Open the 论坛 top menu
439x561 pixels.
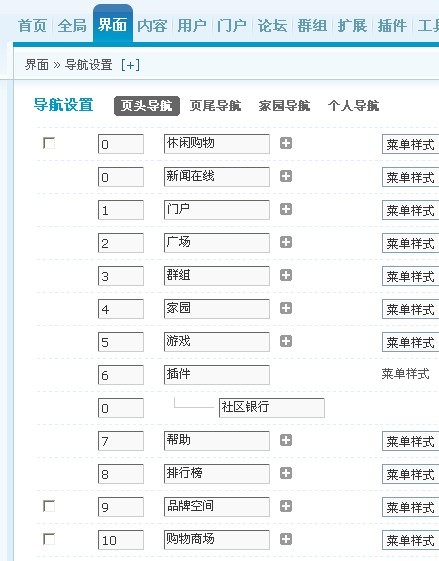pos(272,26)
